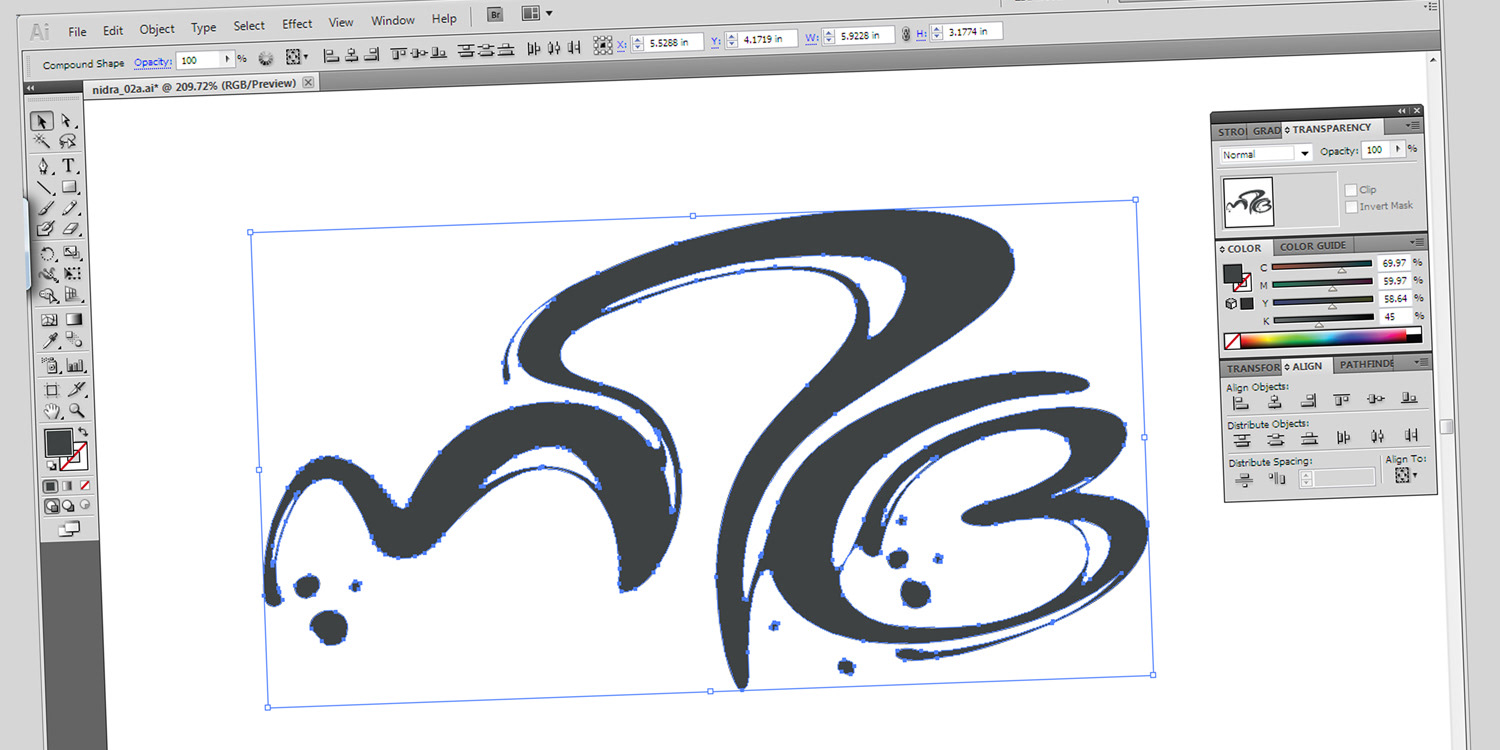Activate the Paintbrush tool

point(44,208)
